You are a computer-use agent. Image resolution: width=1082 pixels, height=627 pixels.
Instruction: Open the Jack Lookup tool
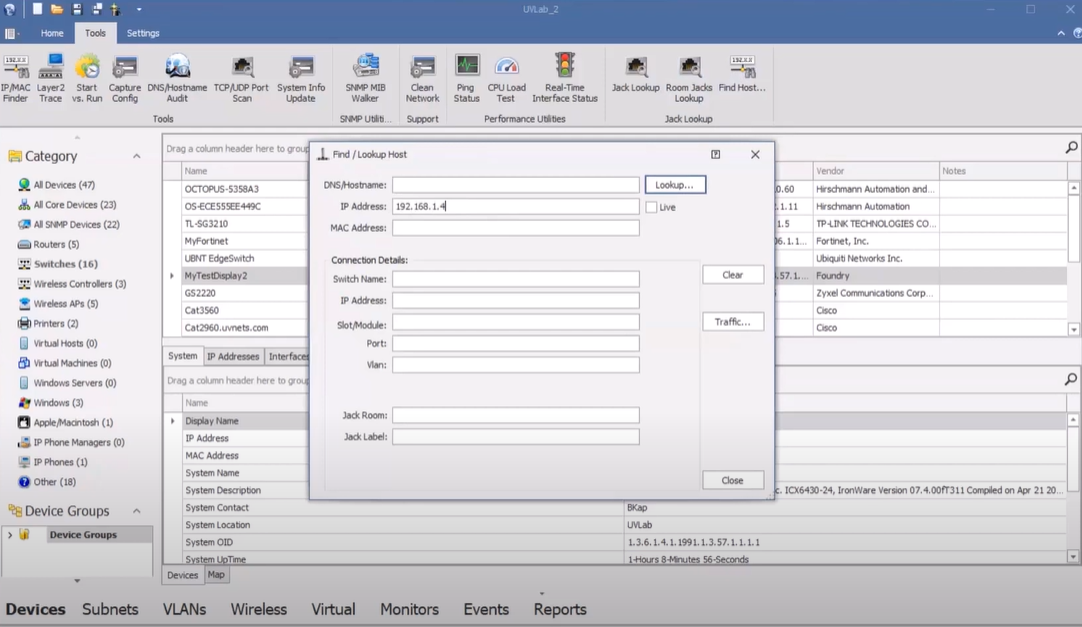click(x=636, y=74)
